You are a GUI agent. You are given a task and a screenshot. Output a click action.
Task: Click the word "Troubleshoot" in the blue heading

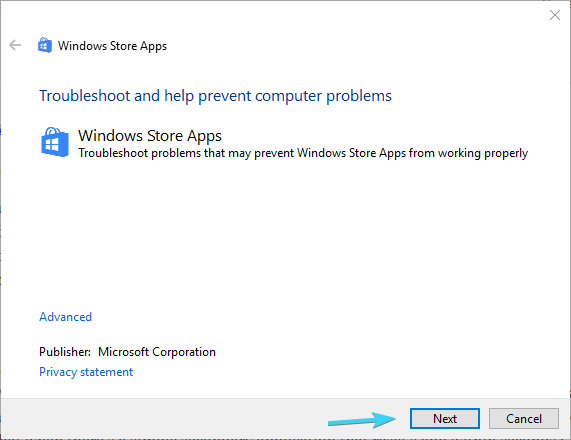tap(85, 96)
